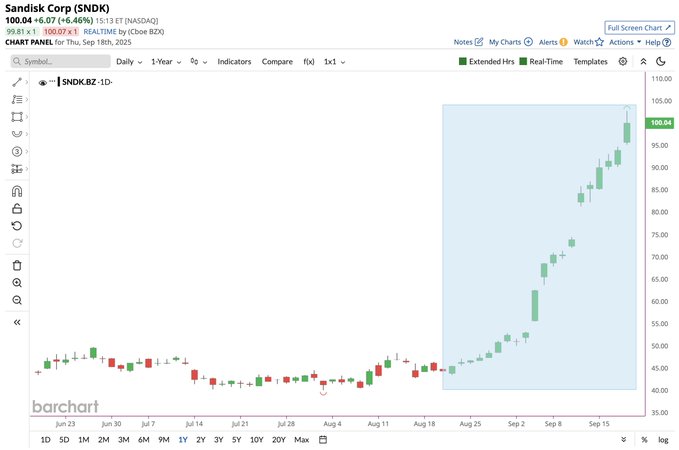Select the 3Y range tab
The width and height of the screenshot is (679, 450).
(219, 440)
